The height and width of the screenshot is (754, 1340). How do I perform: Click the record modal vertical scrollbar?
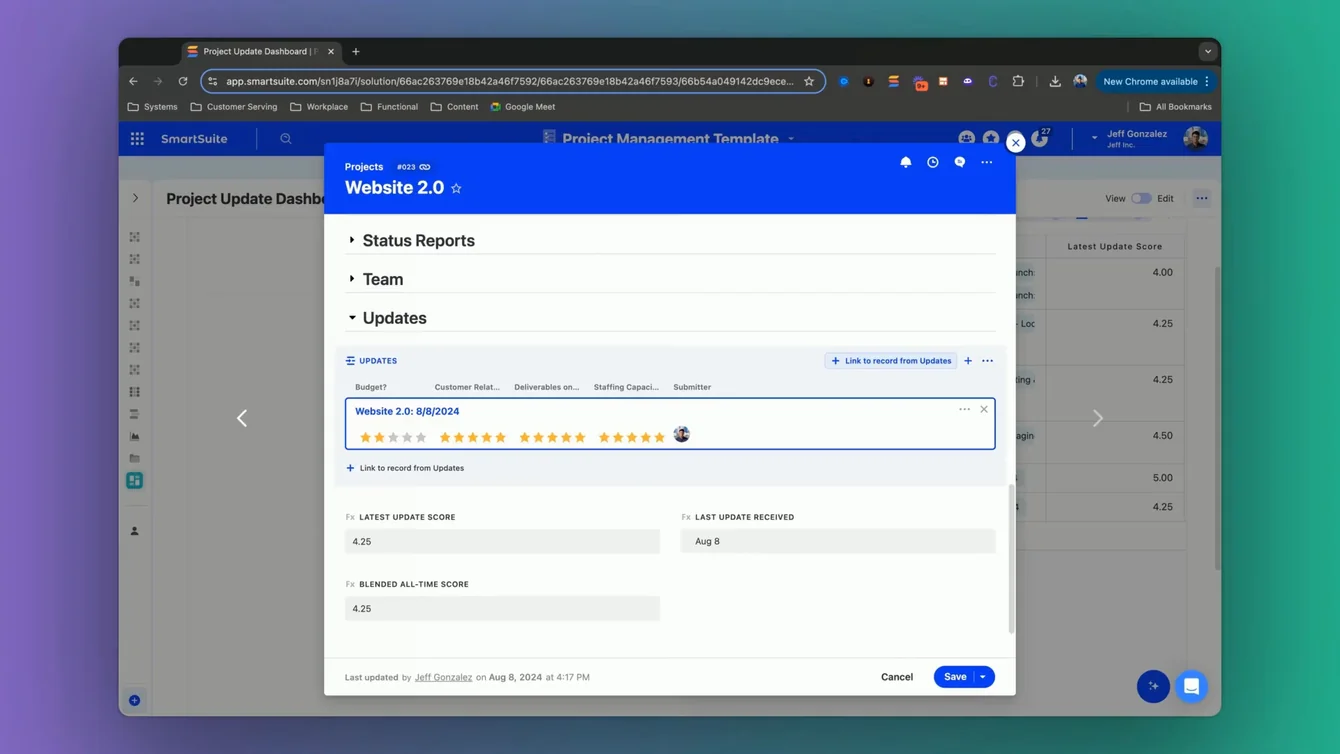point(1011,559)
